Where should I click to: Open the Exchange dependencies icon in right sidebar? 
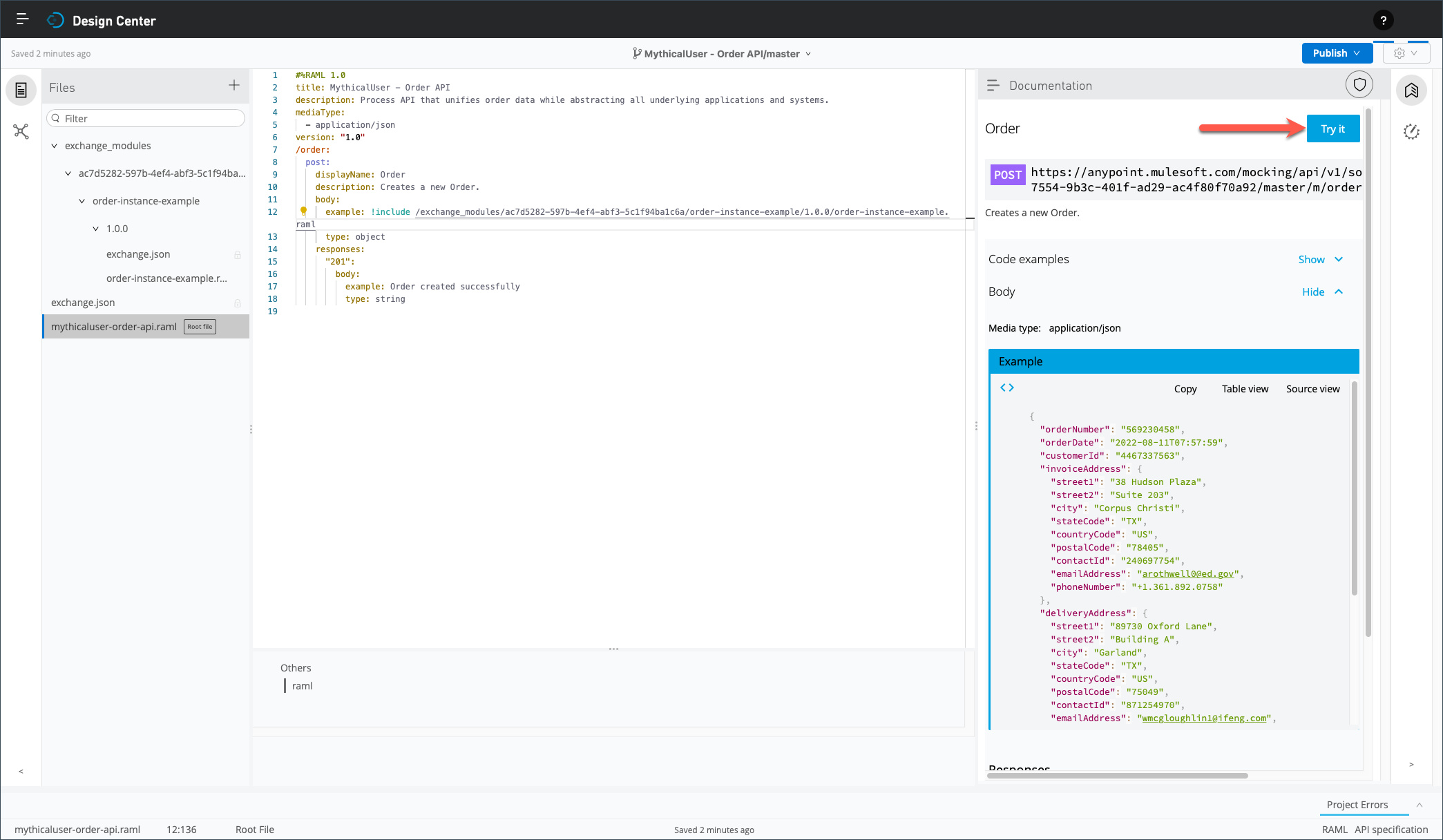click(1411, 90)
